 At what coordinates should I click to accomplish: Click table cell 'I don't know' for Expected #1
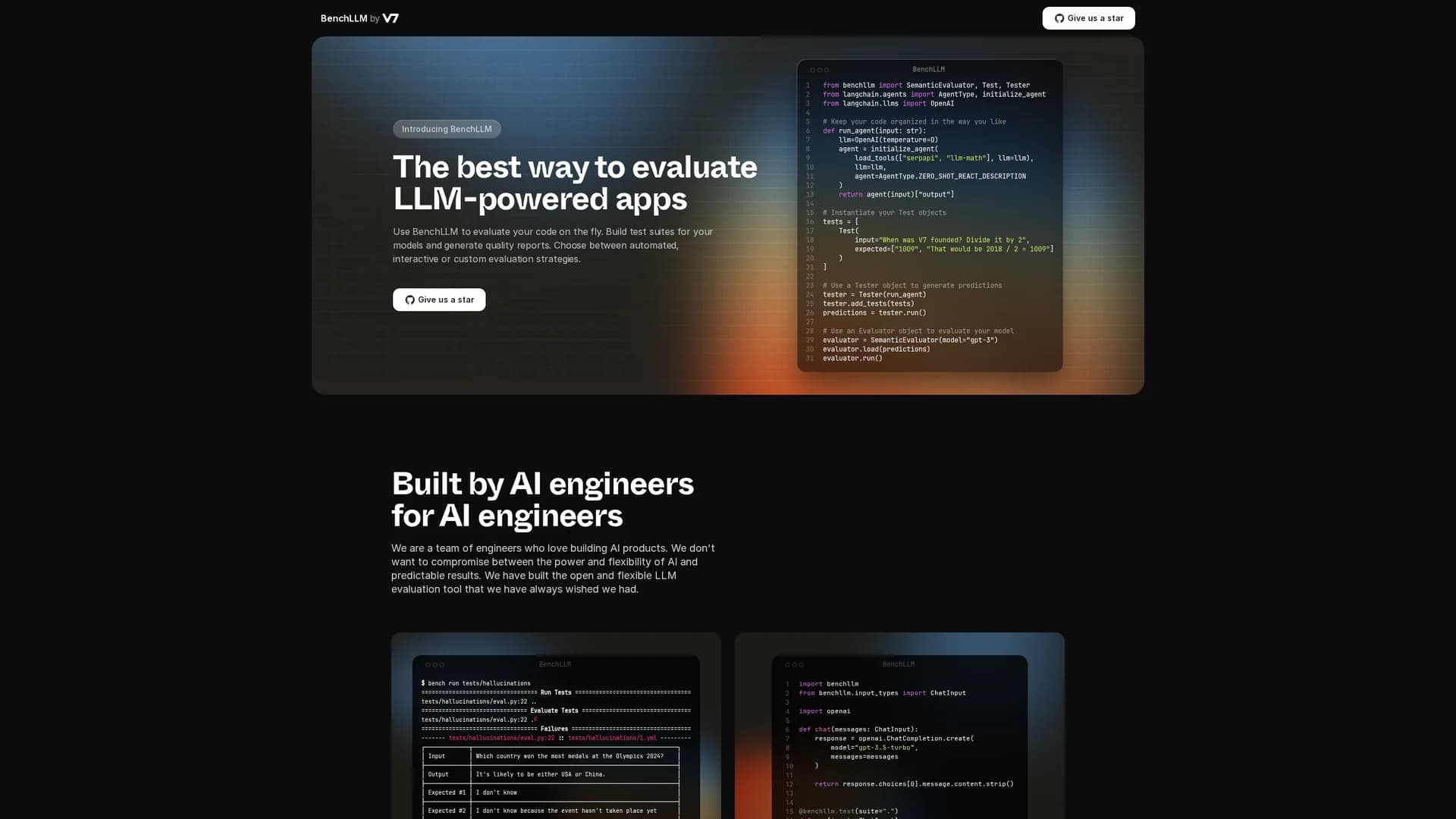click(496, 792)
